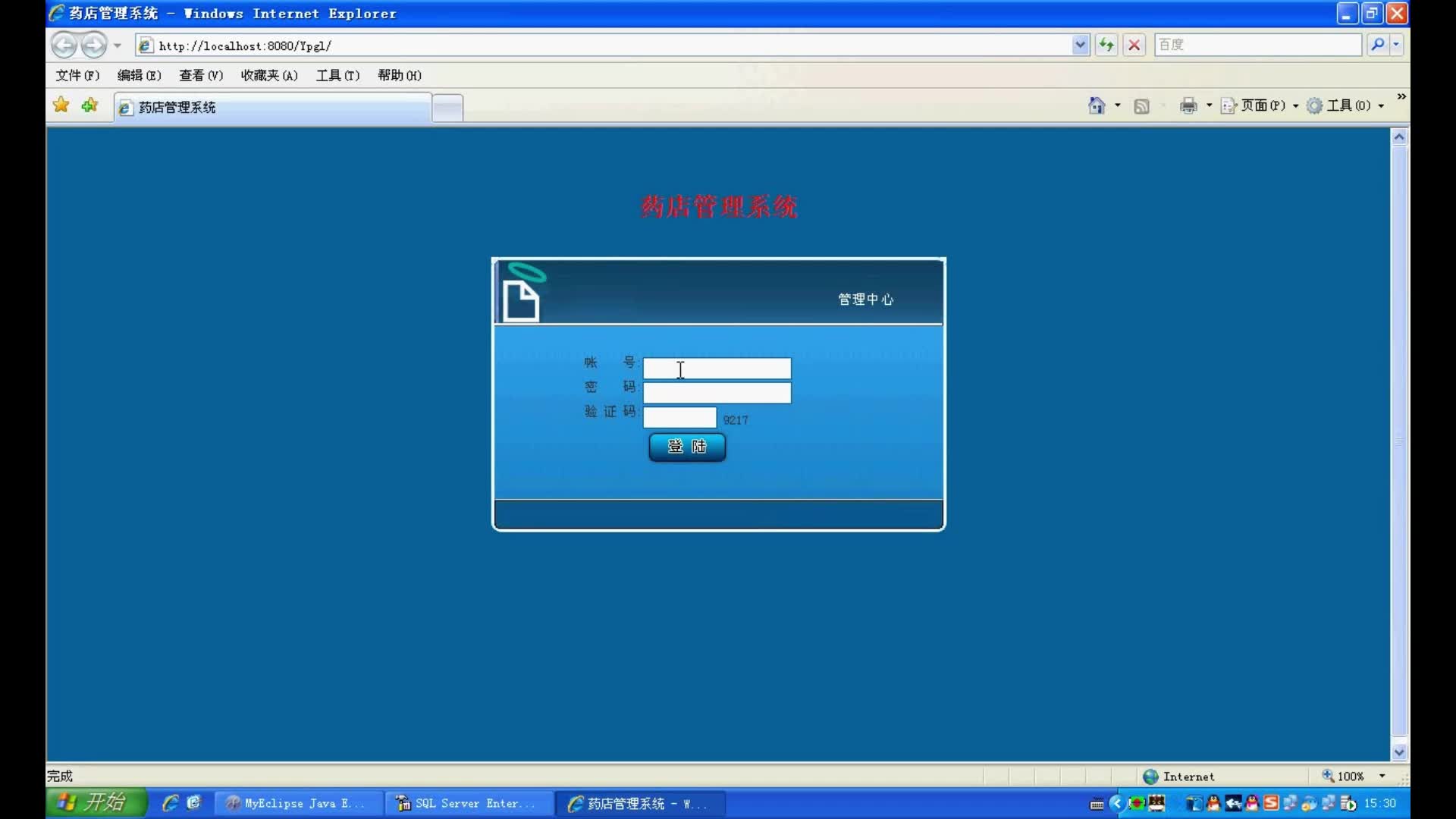Click the scrollbar up arrow

tap(1400, 137)
